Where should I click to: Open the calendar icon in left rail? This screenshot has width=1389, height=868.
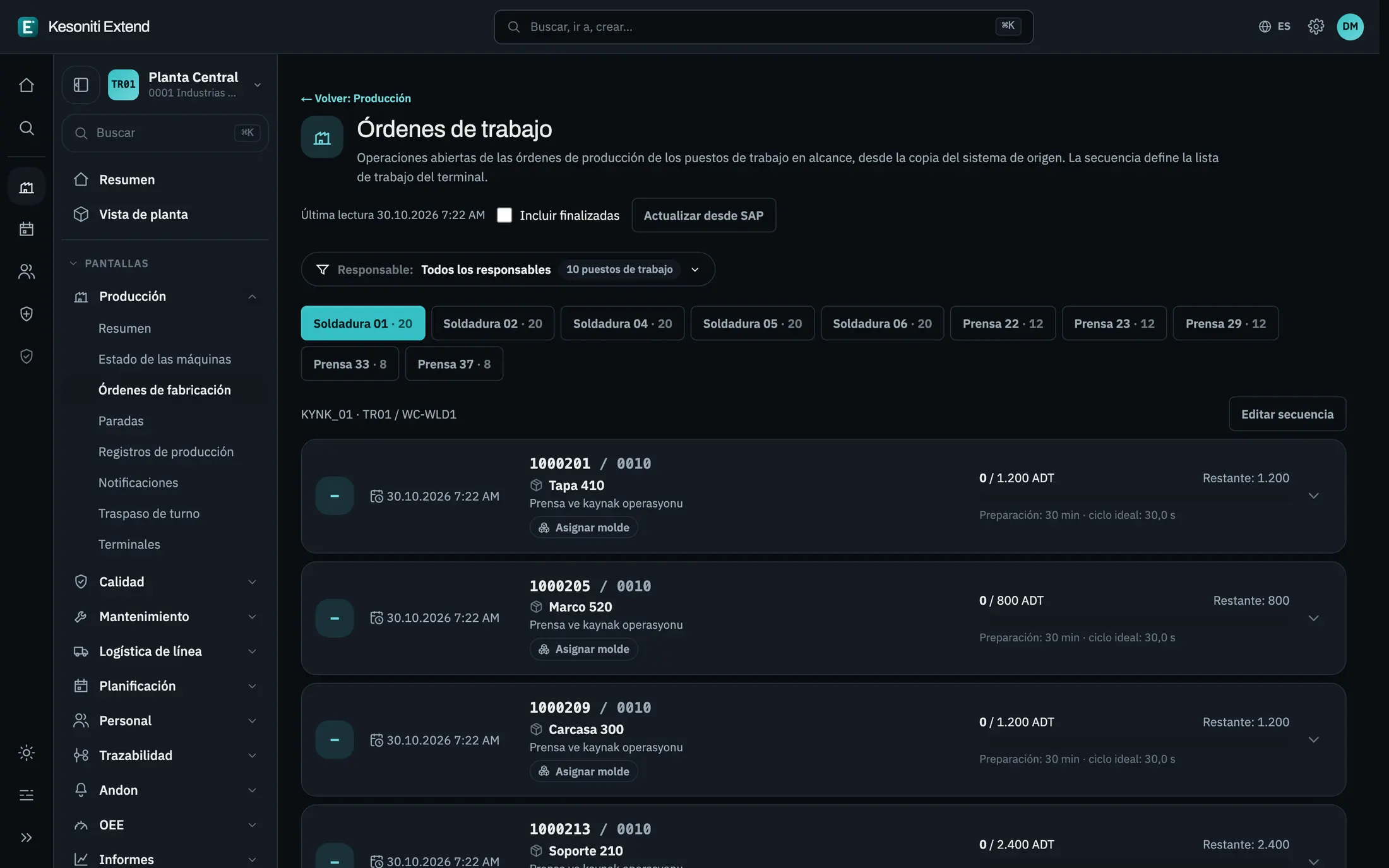pyautogui.click(x=26, y=229)
